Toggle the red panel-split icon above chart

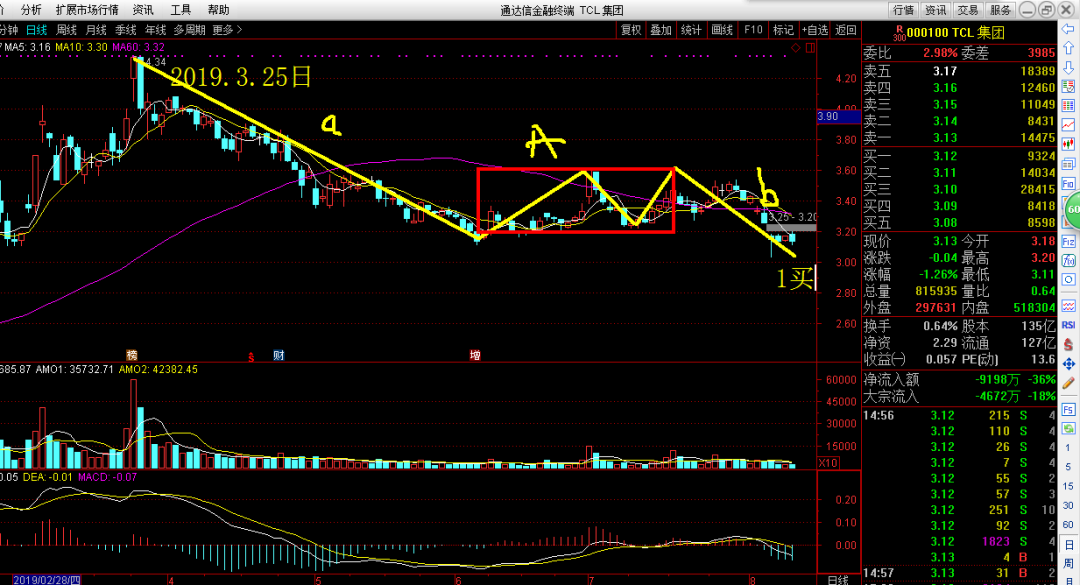[x=810, y=48]
